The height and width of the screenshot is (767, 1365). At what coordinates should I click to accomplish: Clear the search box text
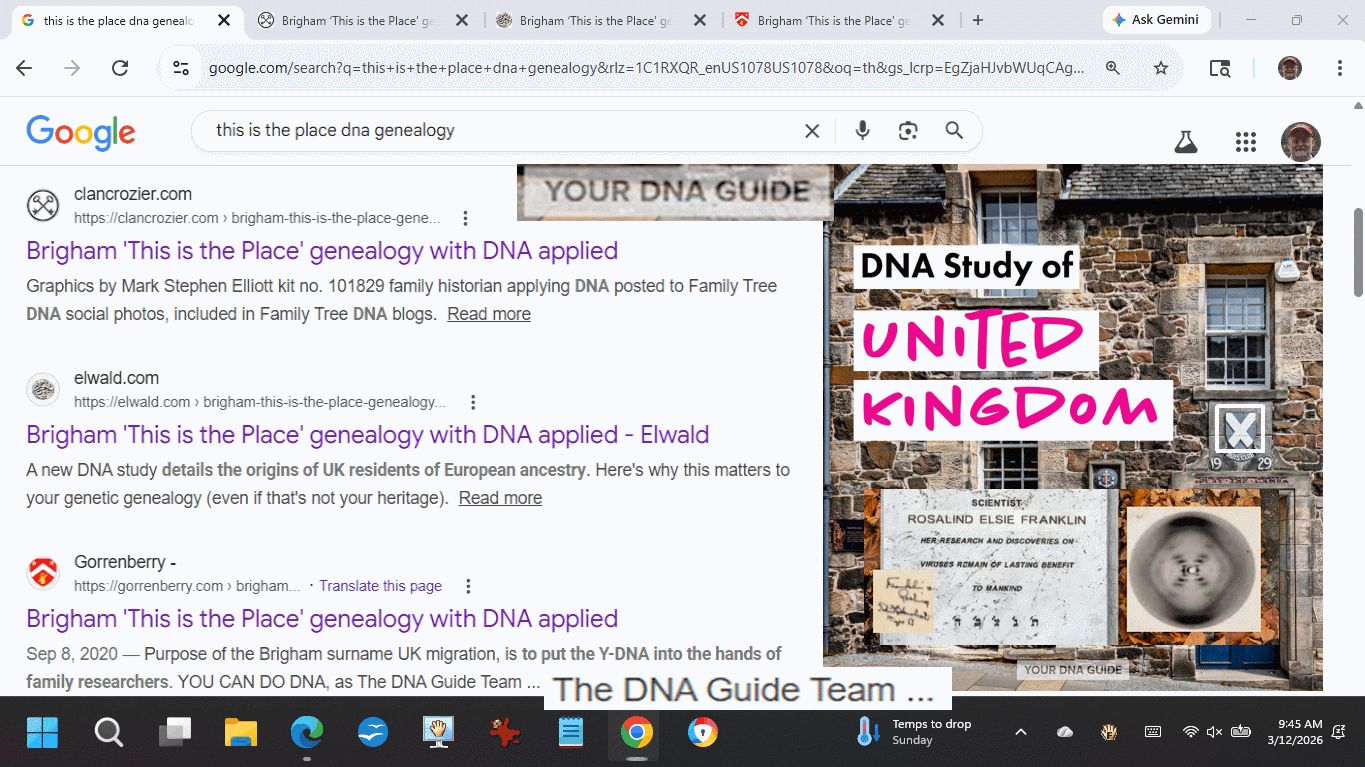click(812, 131)
